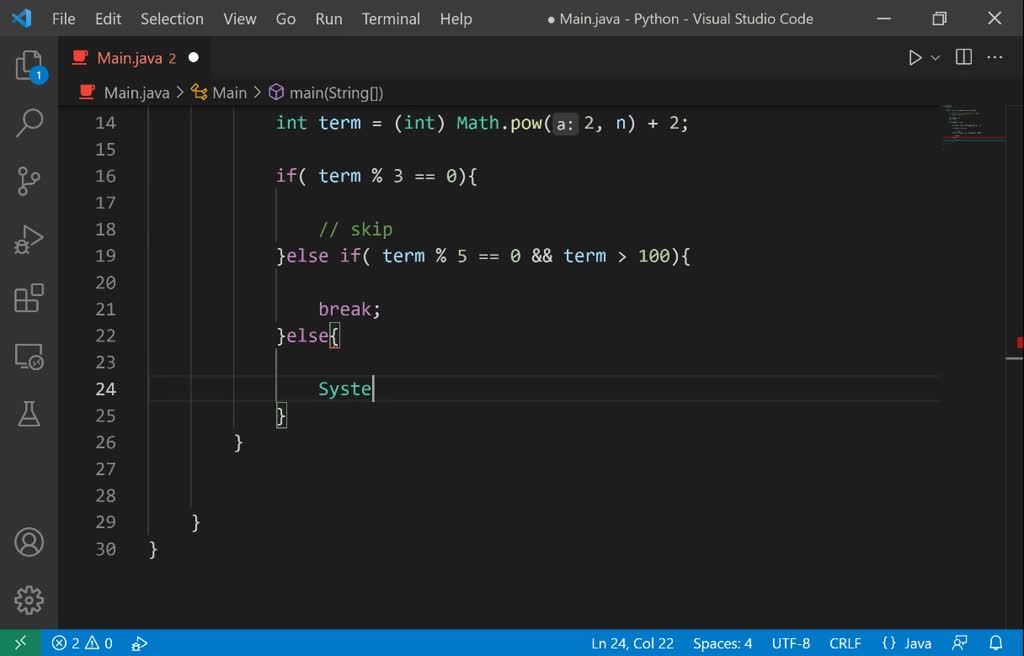Open the Extensions view
1024x656 pixels.
29,298
